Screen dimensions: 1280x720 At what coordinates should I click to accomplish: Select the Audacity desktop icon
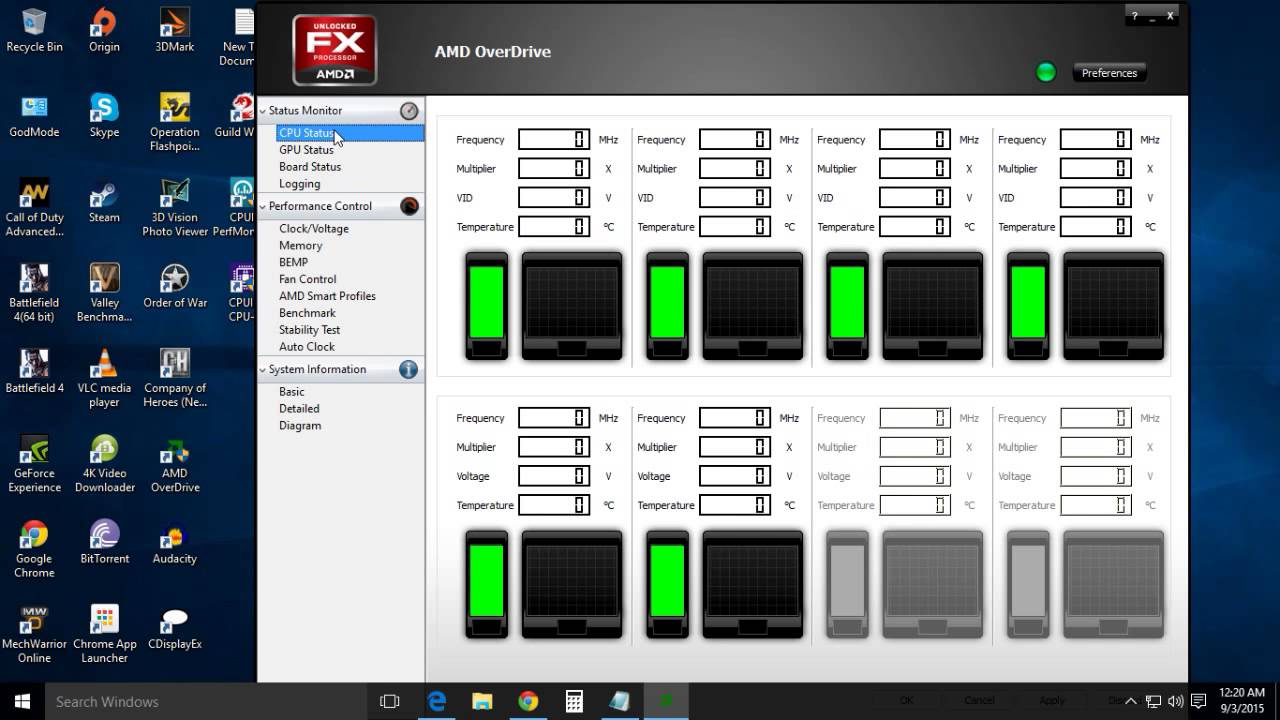tap(175, 542)
